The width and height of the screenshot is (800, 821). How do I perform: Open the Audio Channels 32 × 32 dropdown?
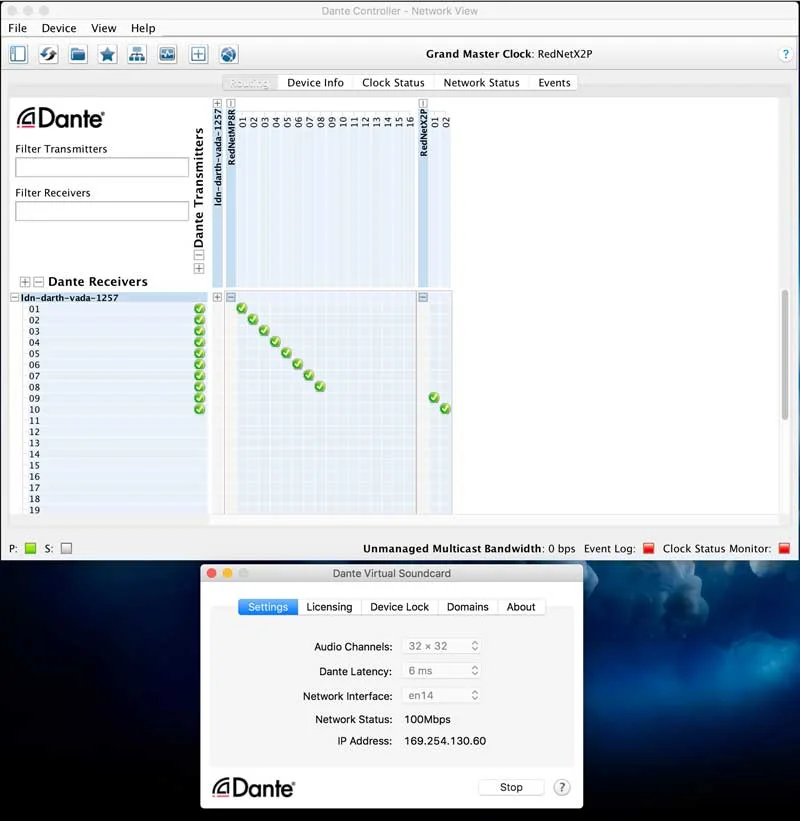441,646
